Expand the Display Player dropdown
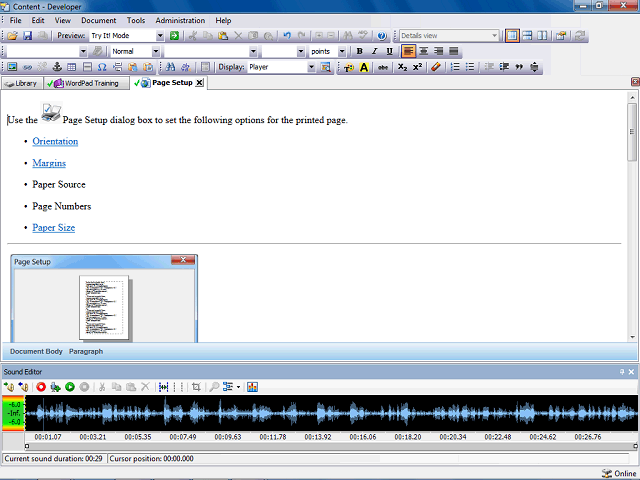This screenshot has height=480, width=640. pyautogui.click(x=311, y=67)
